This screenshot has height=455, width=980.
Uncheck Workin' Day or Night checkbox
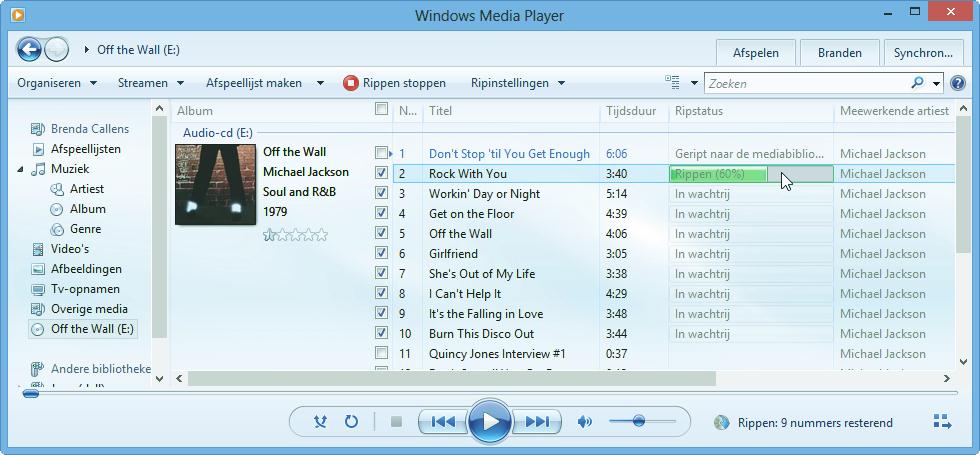tap(381, 192)
